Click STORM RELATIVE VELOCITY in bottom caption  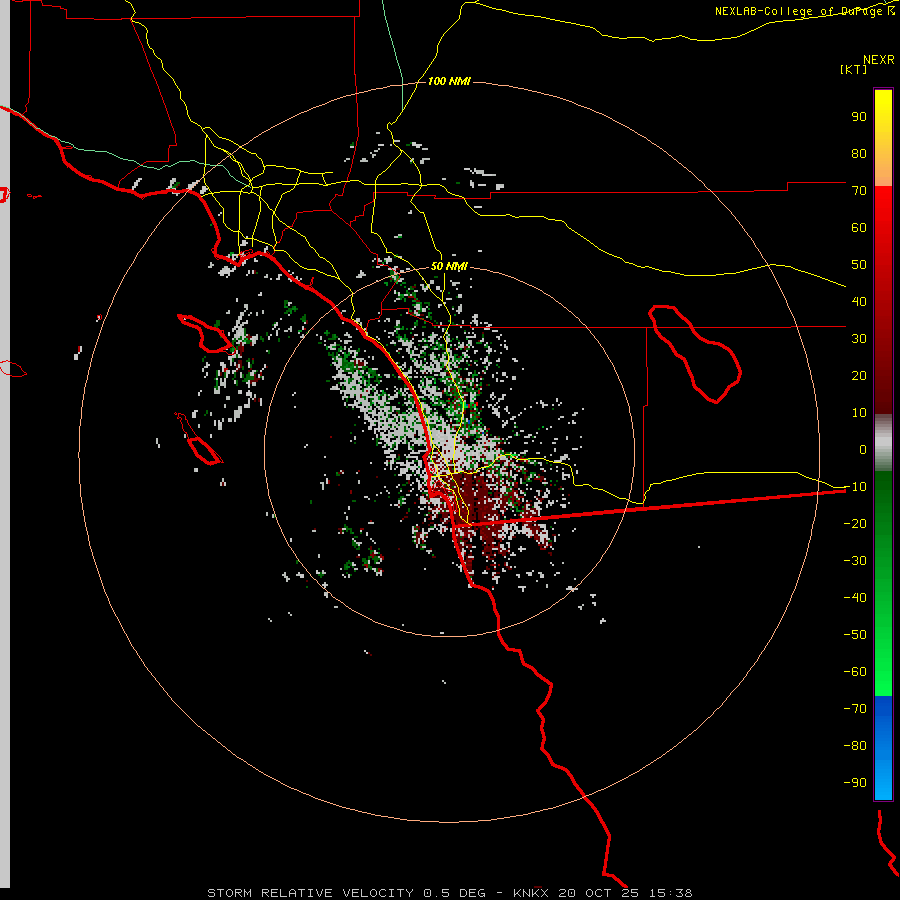(310, 893)
